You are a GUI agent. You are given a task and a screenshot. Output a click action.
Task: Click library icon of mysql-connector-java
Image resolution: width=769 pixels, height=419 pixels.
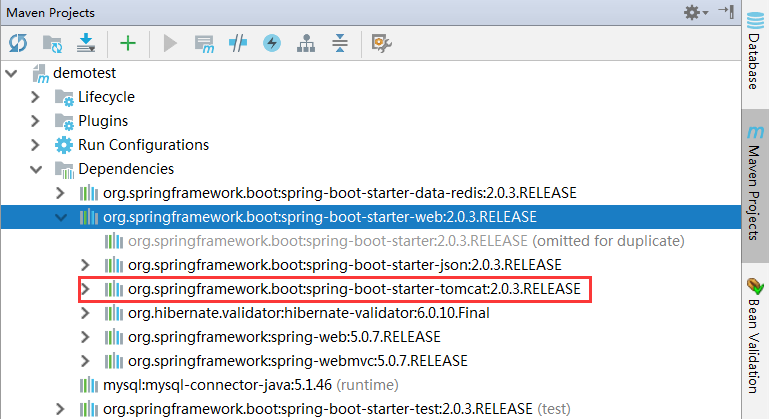[x=89, y=385]
